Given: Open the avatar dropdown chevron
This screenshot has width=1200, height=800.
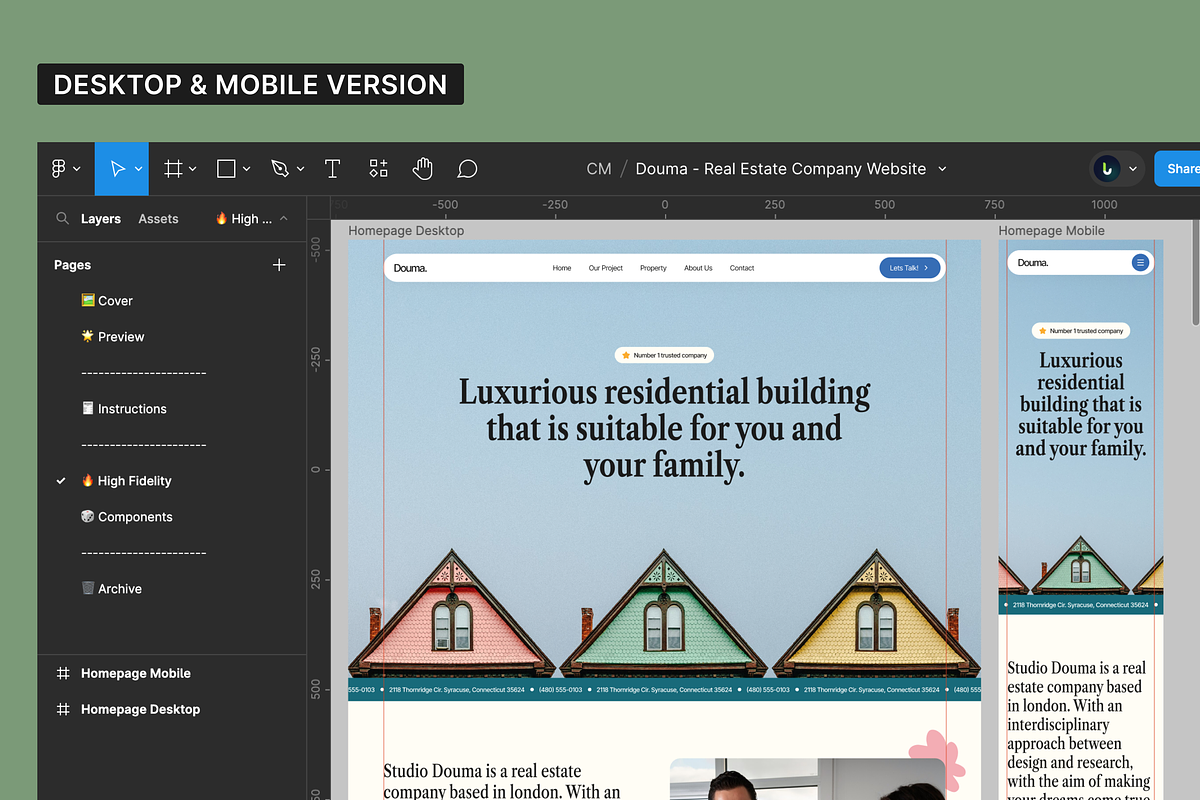Looking at the screenshot, I should [1133, 169].
